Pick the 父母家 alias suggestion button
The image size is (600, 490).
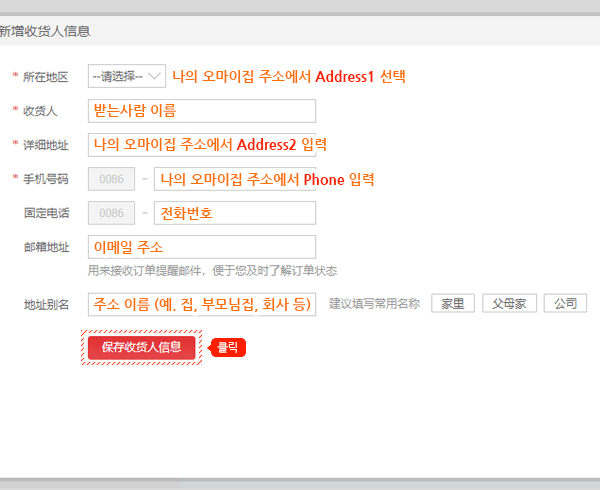tap(510, 304)
